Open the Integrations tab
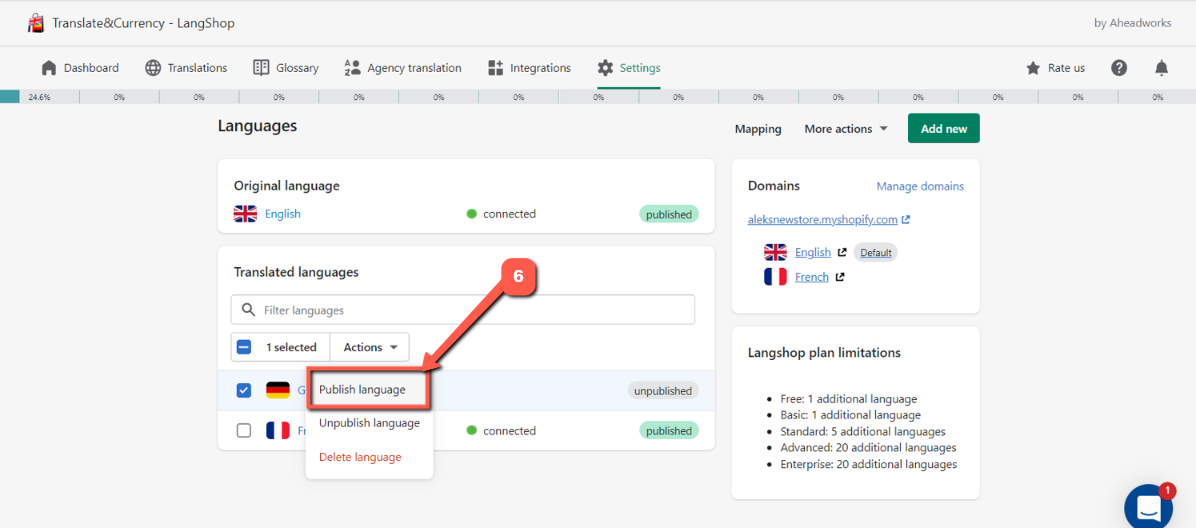 pos(529,68)
